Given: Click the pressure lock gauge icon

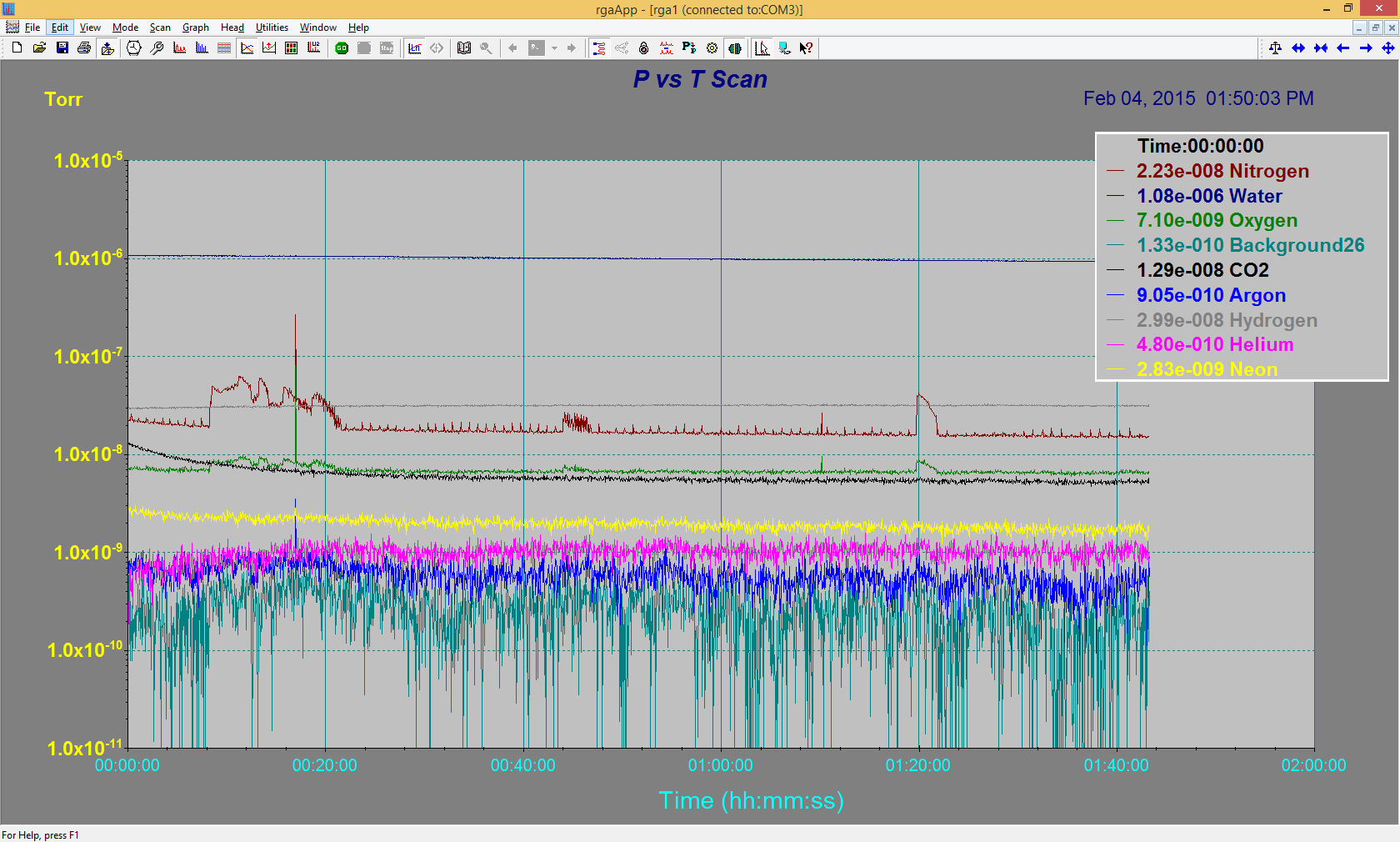Looking at the screenshot, I should [x=643, y=48].
